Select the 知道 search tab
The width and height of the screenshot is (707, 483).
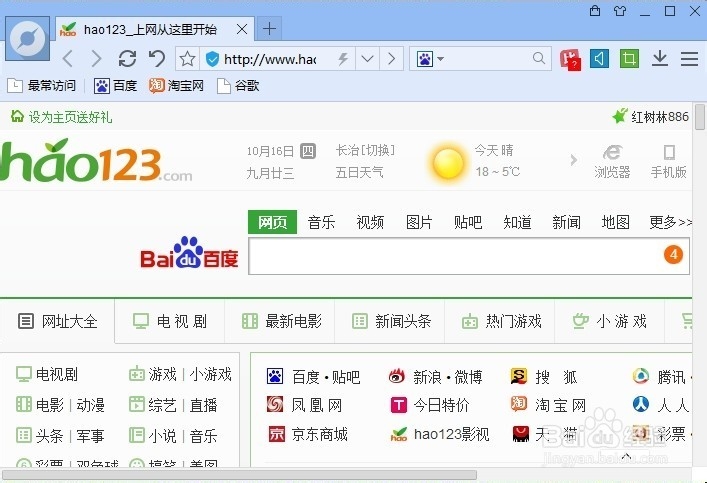(517, 222)
